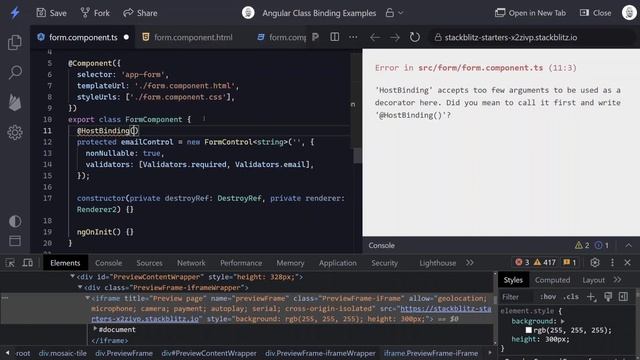Toggle the DevTools device toolbar
Image resolution: width=640 pixels, height=360 pixels.
pos(28,263)
